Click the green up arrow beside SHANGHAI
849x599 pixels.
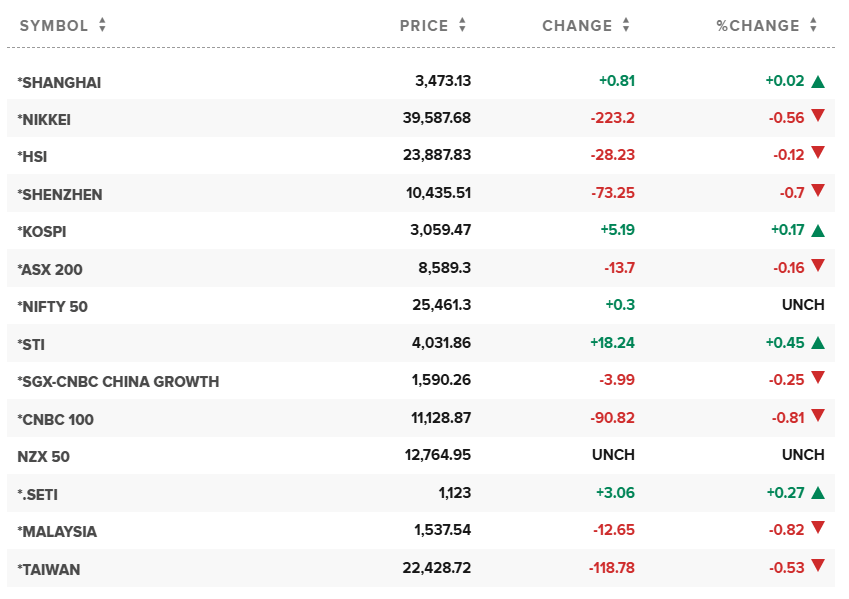coord(818,82)
